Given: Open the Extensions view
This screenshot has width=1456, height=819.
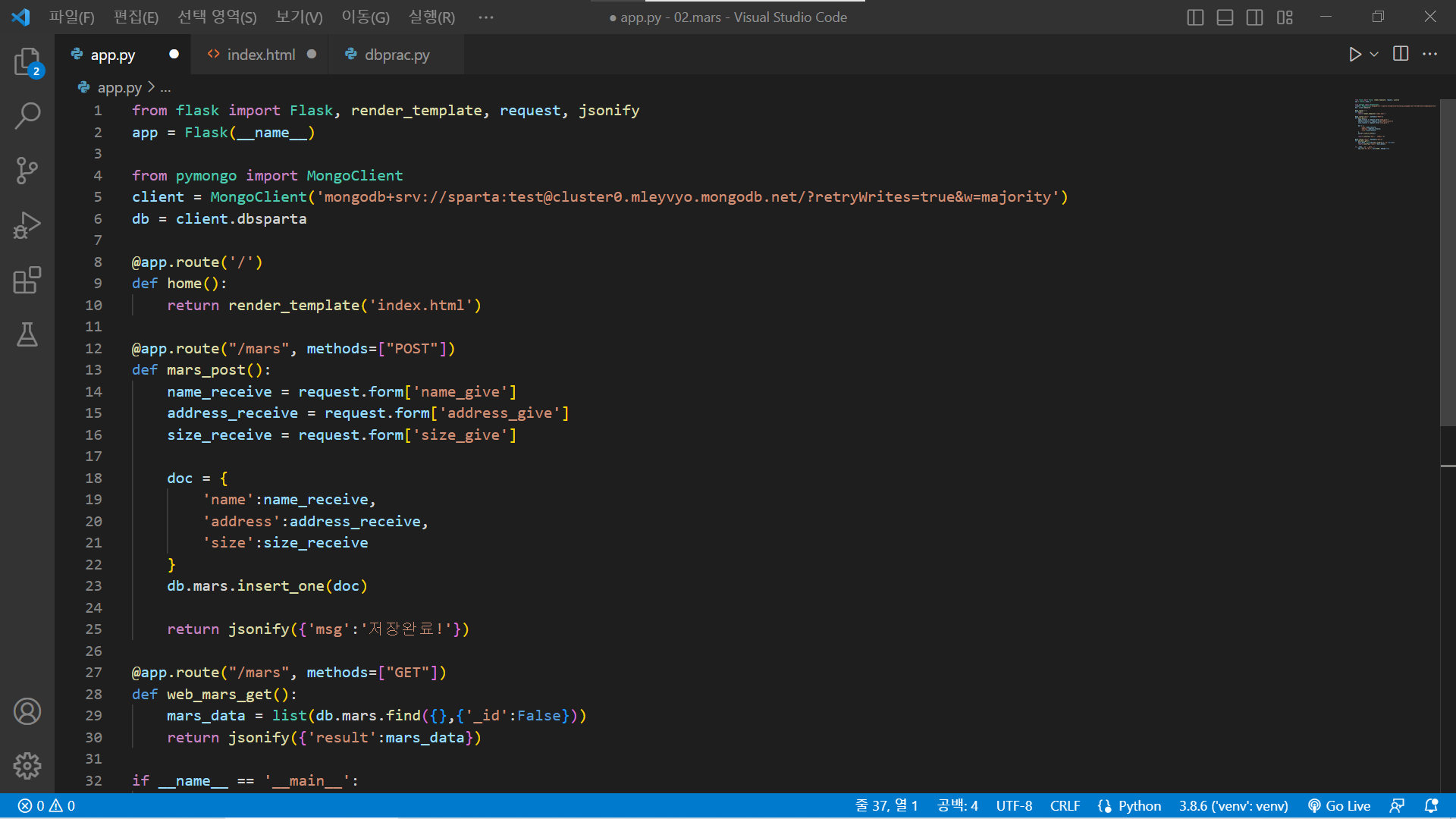Looking at the screenshot, I should click(27, 280).
